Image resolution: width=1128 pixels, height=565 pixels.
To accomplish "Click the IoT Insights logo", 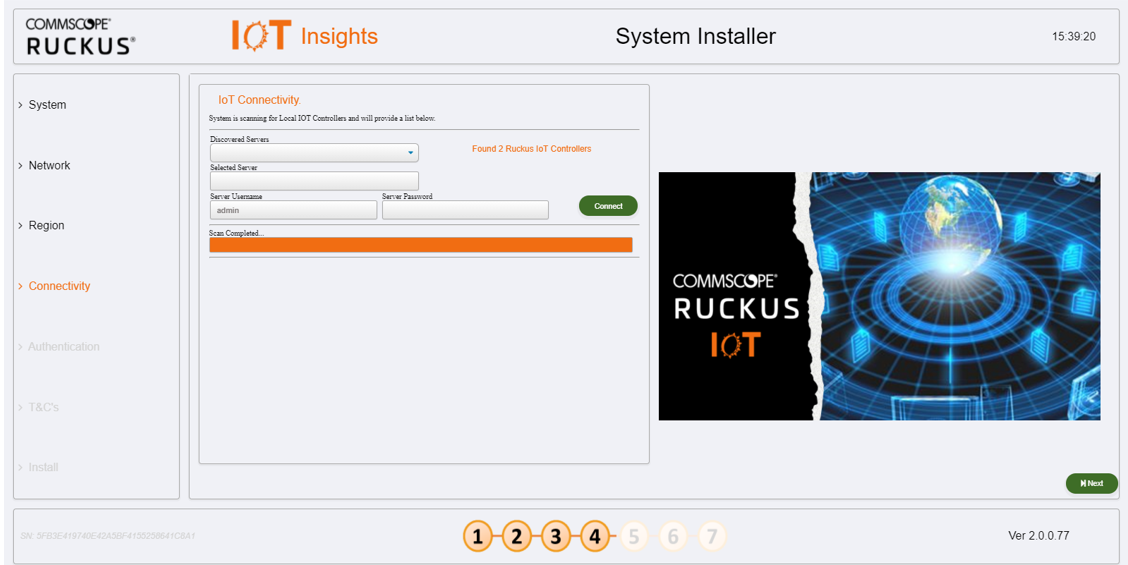I will point(304,35).
